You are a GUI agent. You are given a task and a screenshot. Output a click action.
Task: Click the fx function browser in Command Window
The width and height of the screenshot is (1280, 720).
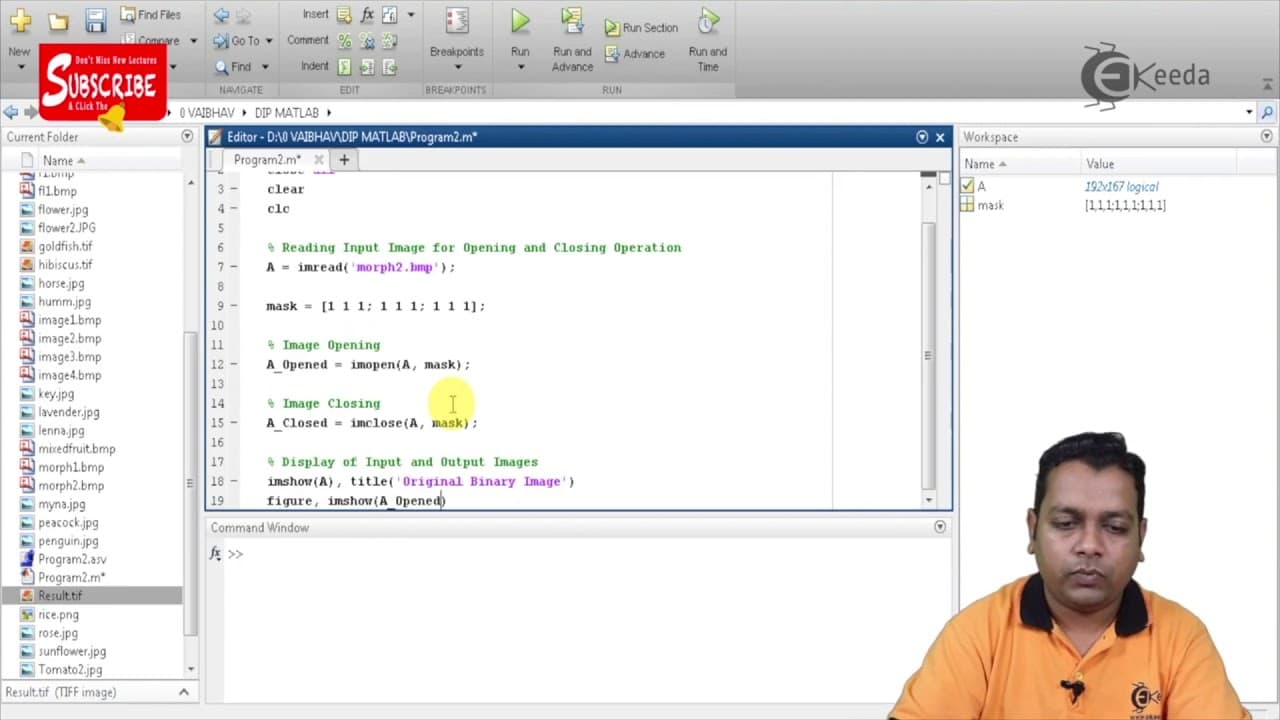click(x=215, y=554)
